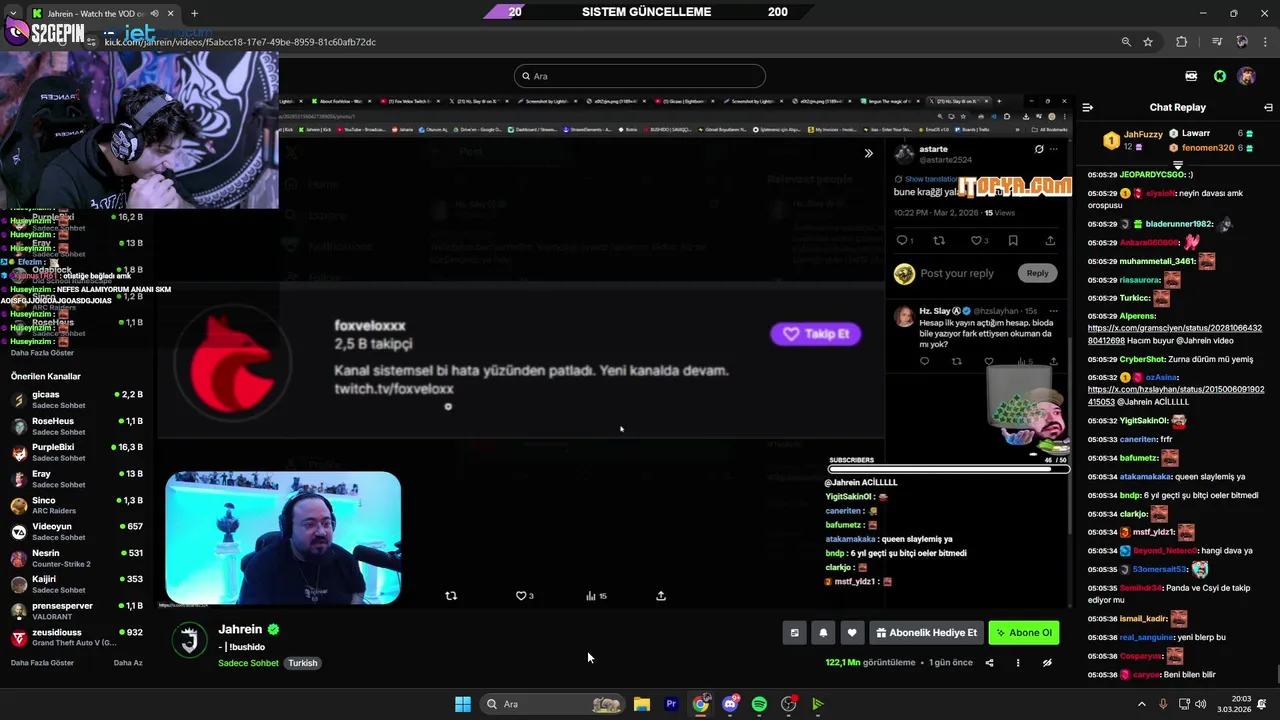Screen dimensions: 1280x720
Task: Click the x.com hzslayhan status link
Action: (x=1175, y=395)
